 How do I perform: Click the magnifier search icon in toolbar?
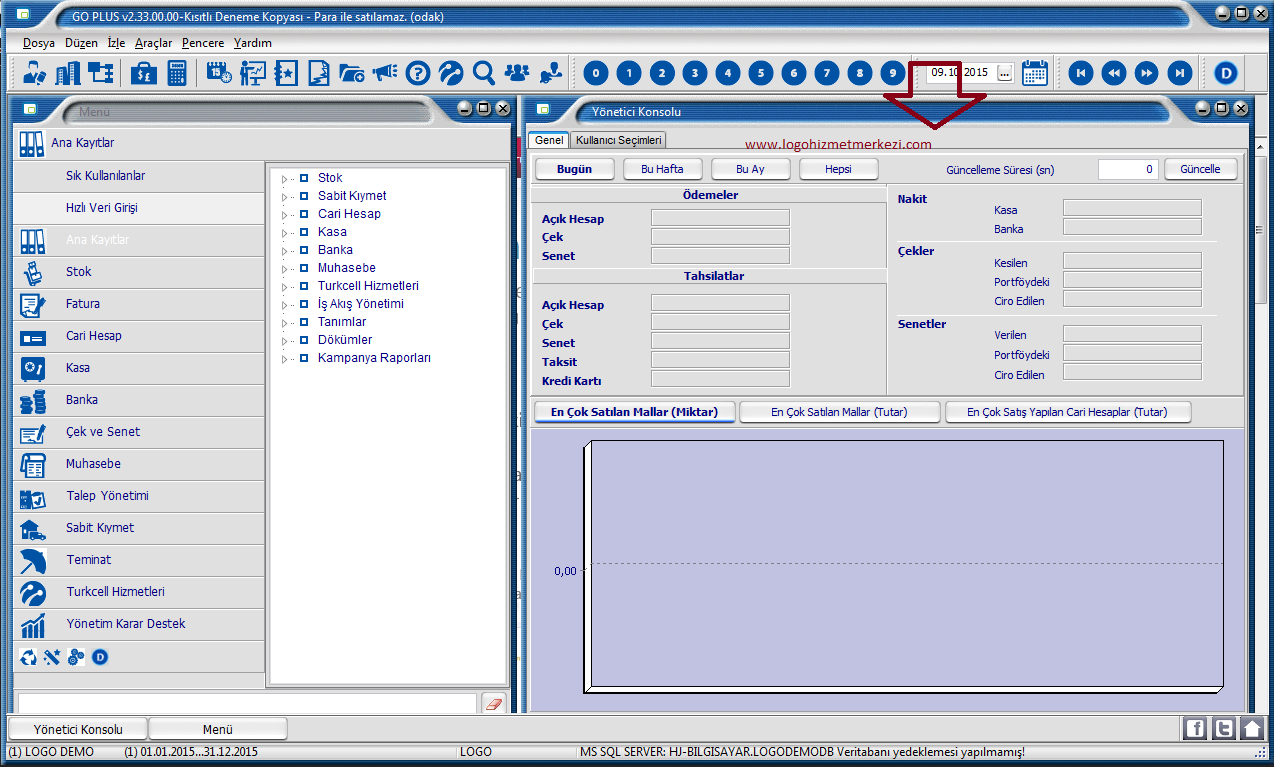(484, 72)
